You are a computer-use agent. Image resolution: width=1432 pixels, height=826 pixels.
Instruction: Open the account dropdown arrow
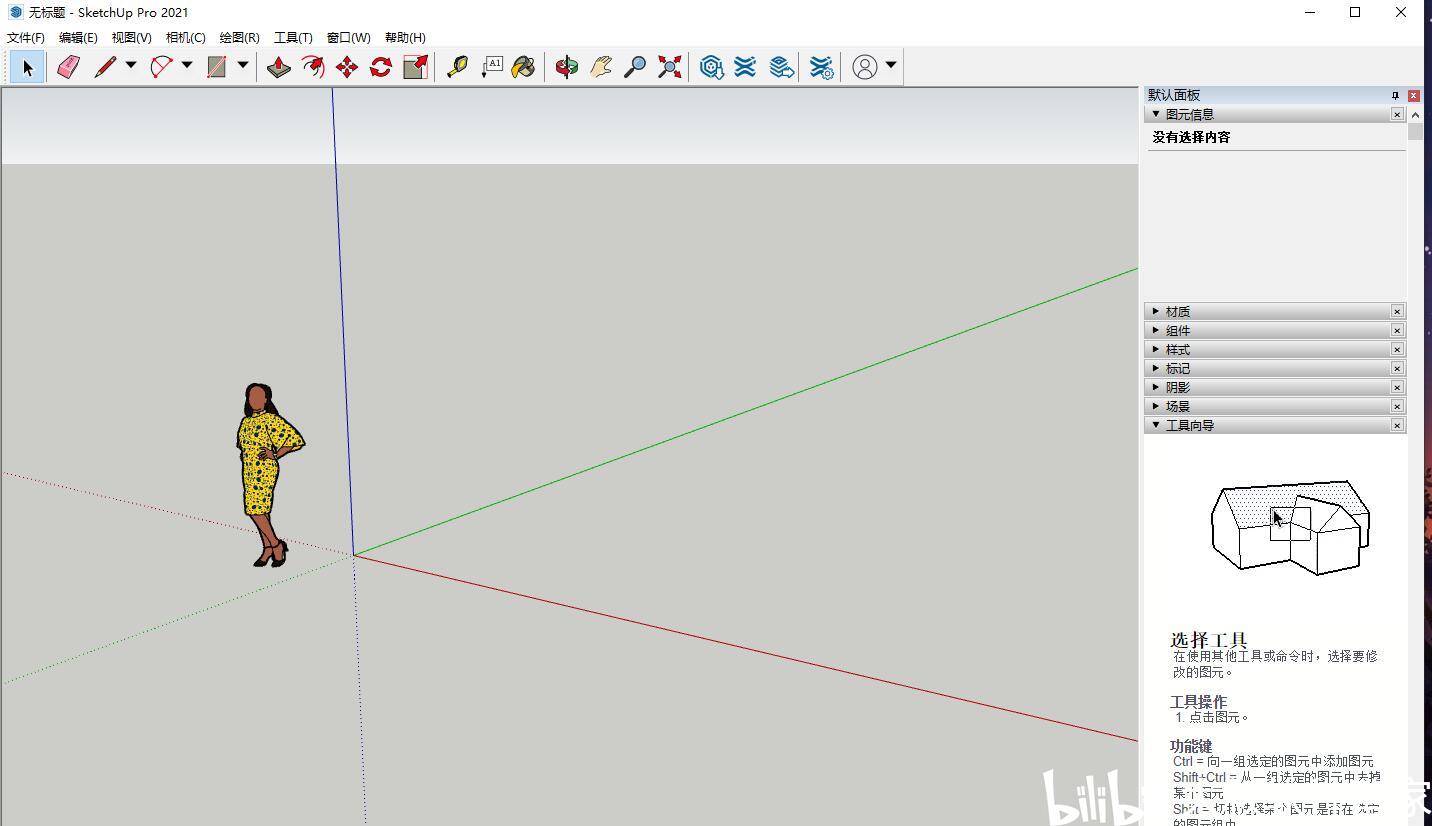[x=891, y=66]
